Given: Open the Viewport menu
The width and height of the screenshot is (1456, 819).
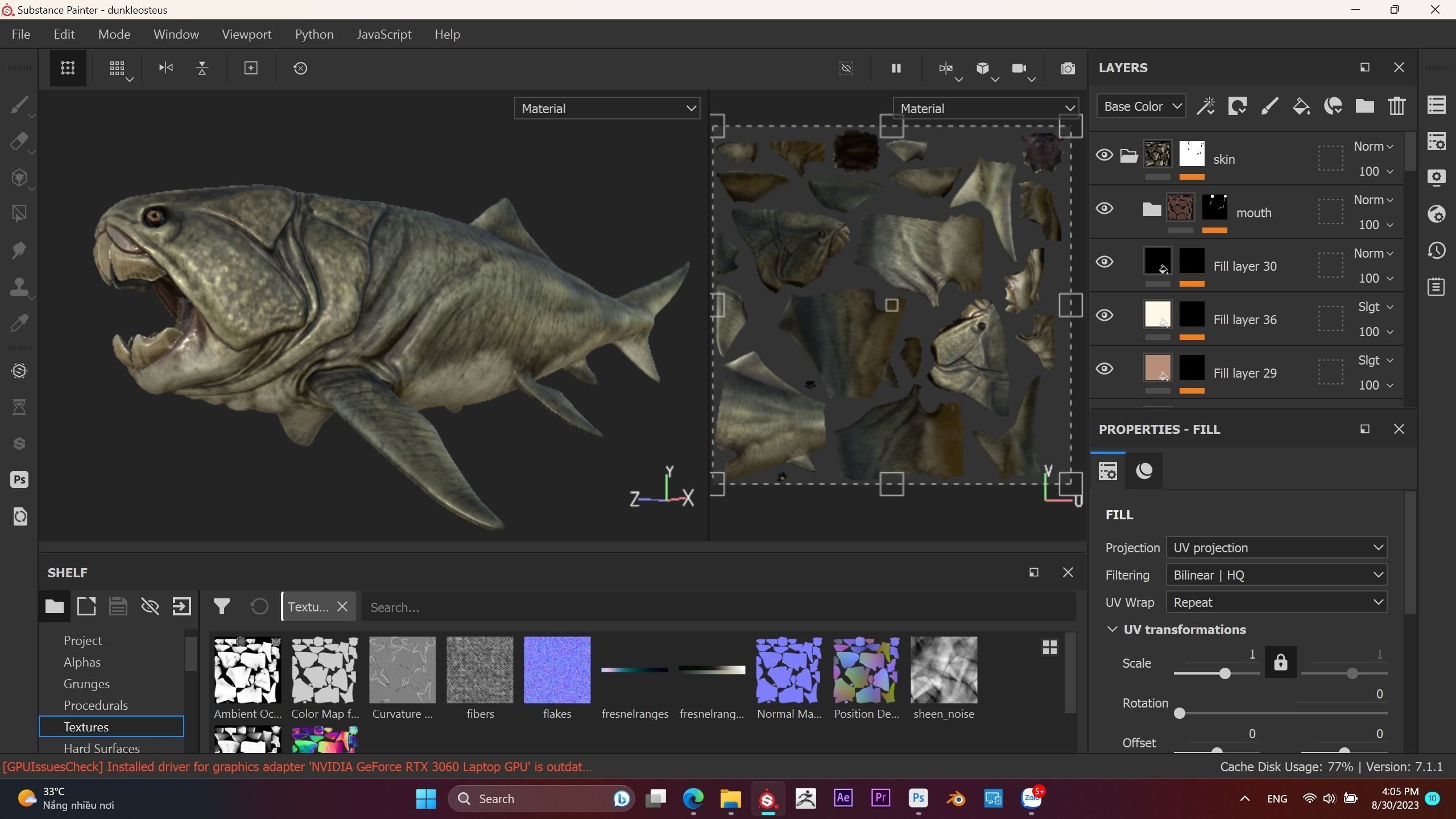Looking at the screenshot, I should [x=247, y=34].
